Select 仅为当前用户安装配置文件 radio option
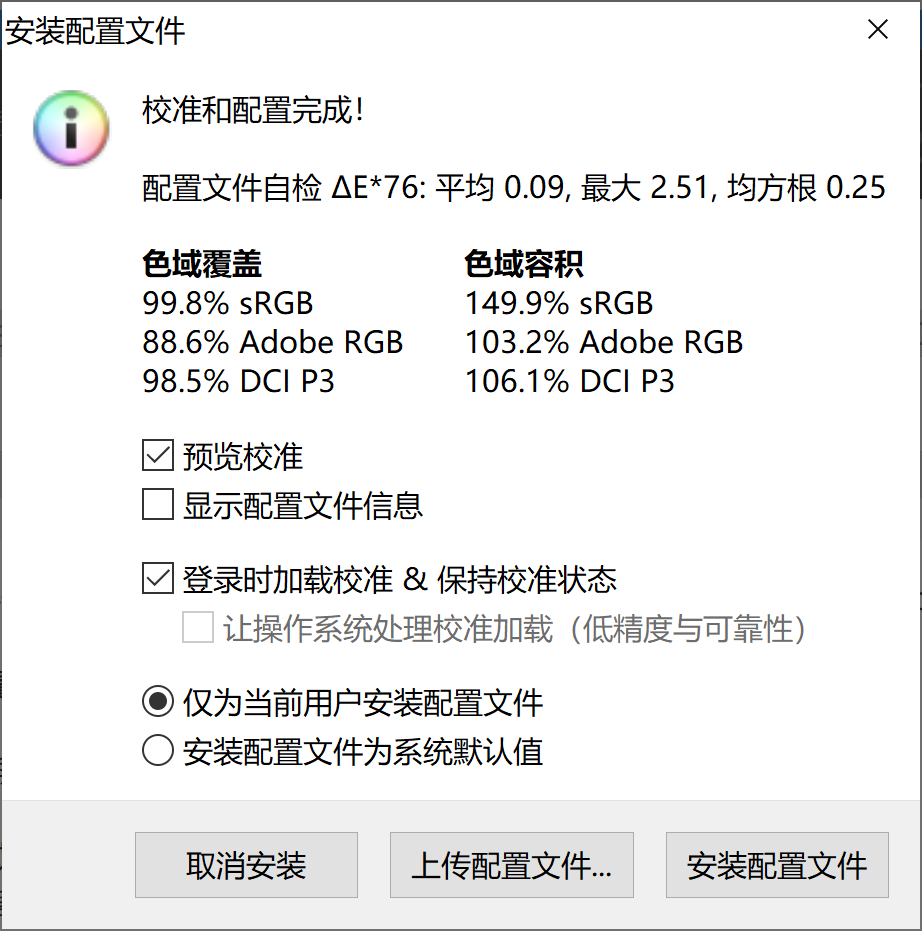This screenshot has width=922, height=931. click(158, 702)
